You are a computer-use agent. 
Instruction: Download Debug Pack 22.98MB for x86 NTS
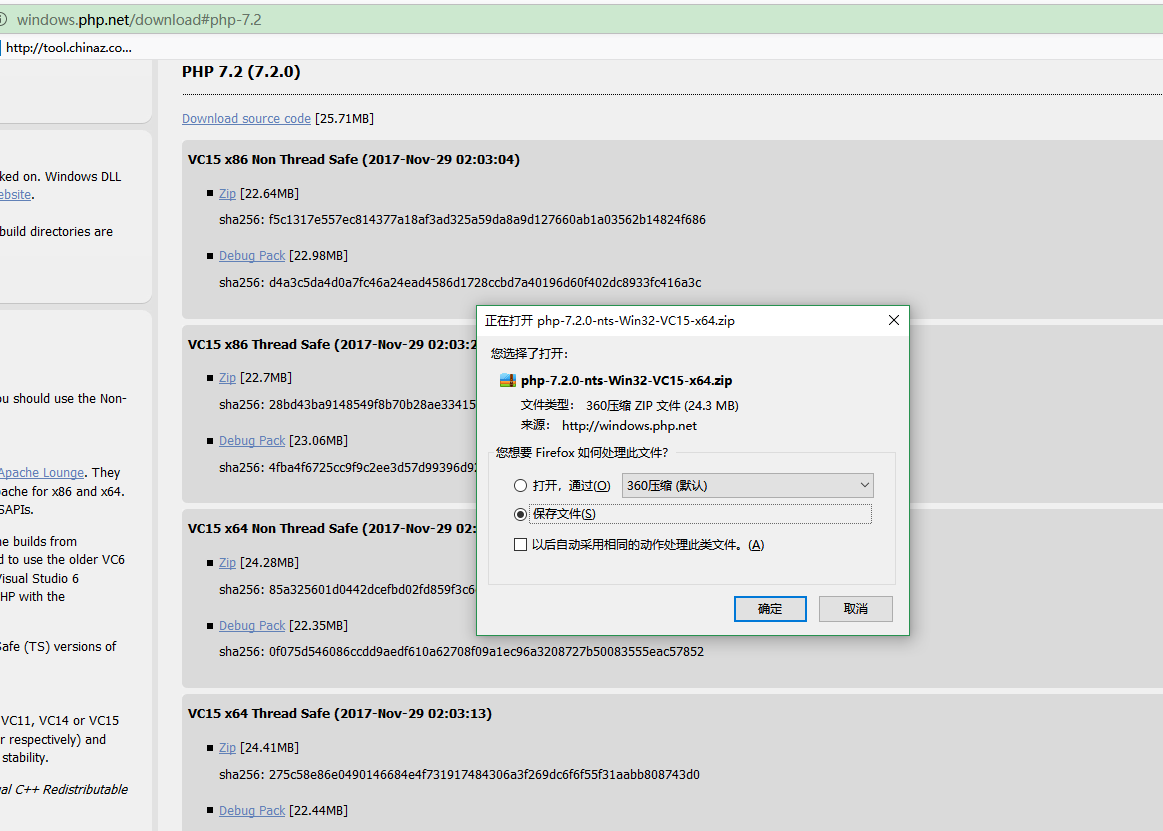point(252,256)
